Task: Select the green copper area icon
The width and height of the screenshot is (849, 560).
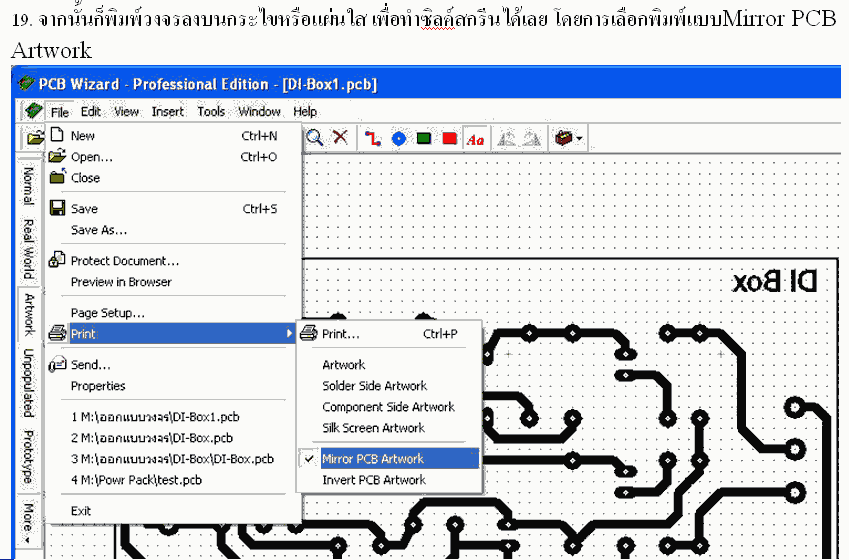Action: (x=424, y=139)
